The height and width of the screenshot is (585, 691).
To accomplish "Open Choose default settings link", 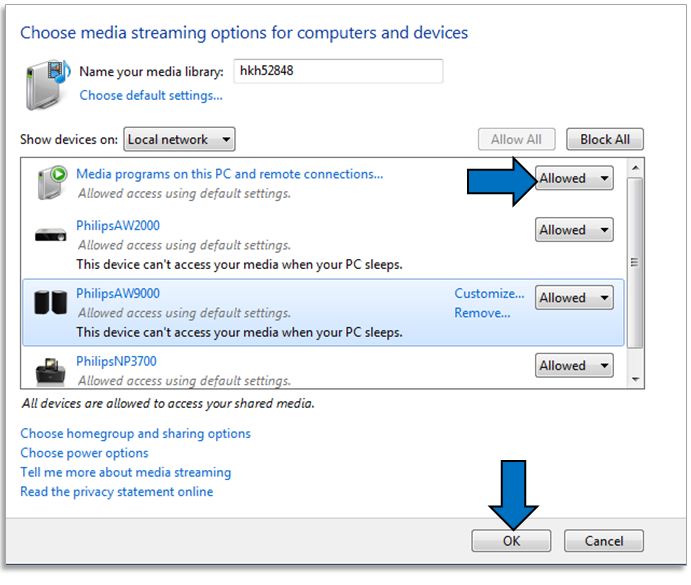I will 151,96.
